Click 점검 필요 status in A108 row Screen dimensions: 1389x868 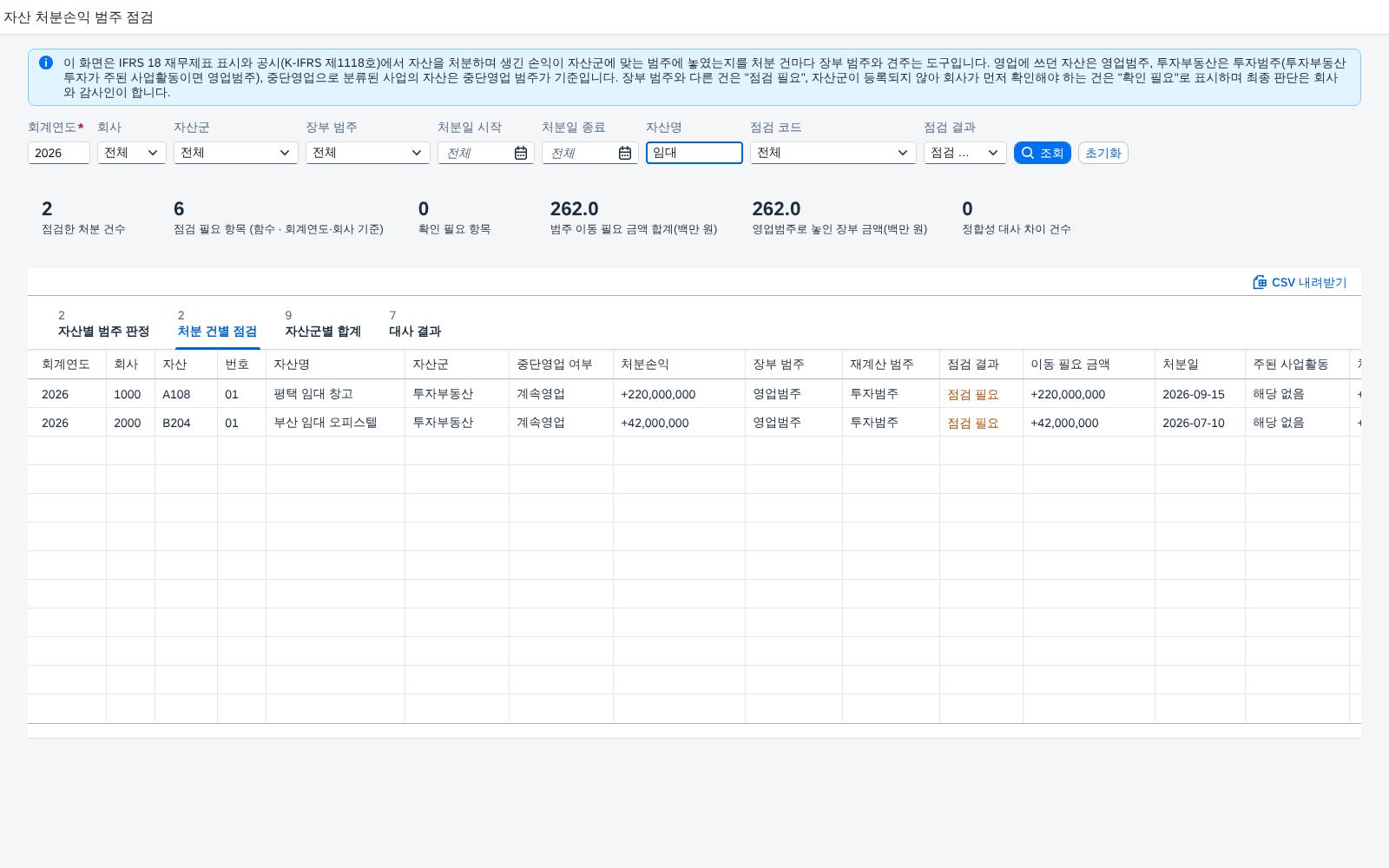973,394
